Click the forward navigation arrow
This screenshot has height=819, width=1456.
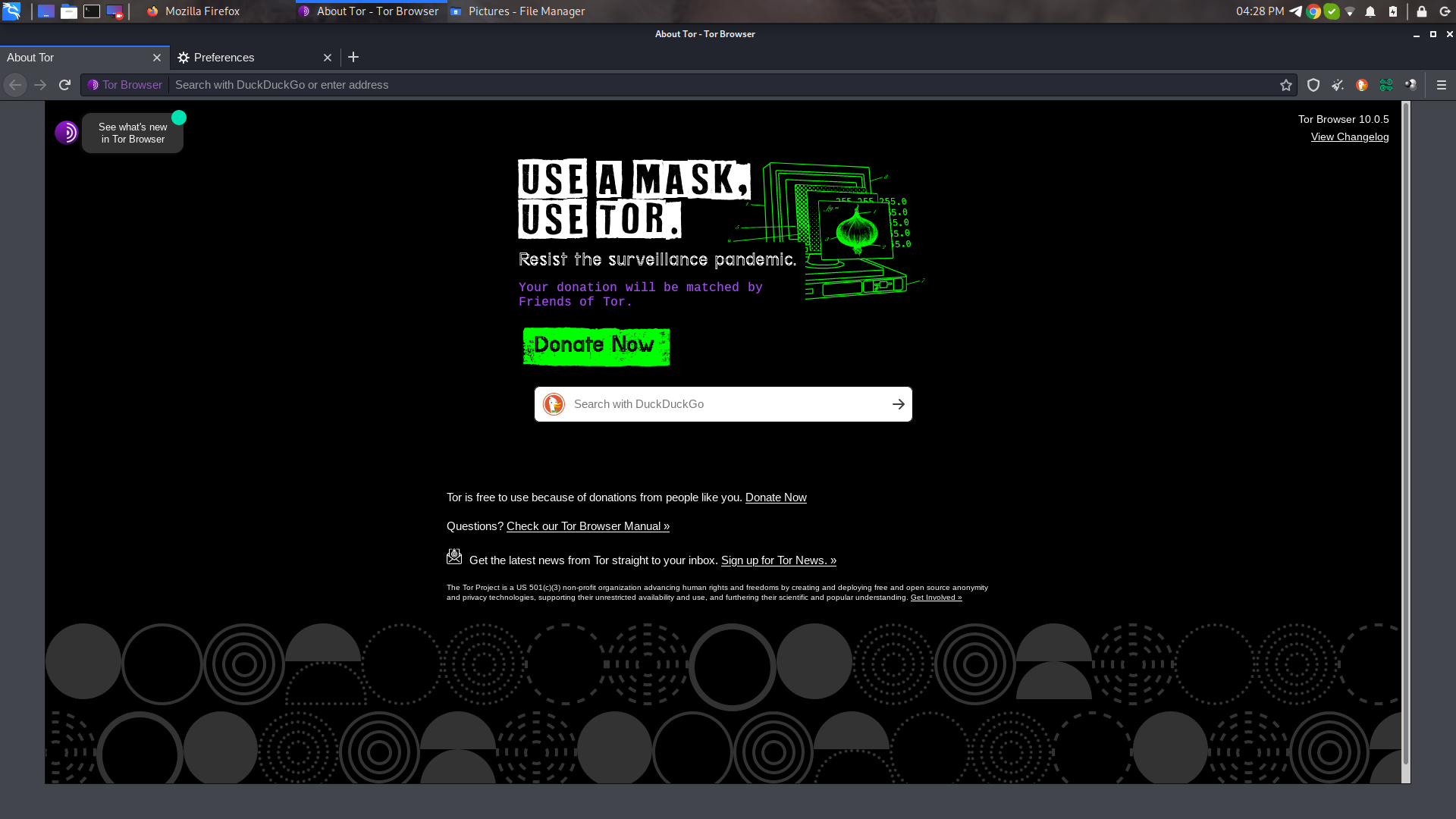pos(40,85)
